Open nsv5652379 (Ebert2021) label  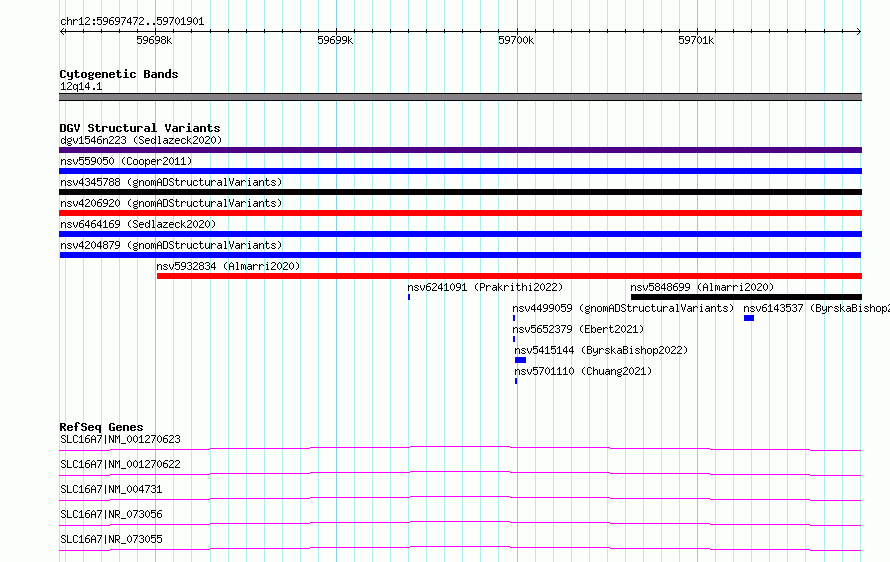coord(578,329)
